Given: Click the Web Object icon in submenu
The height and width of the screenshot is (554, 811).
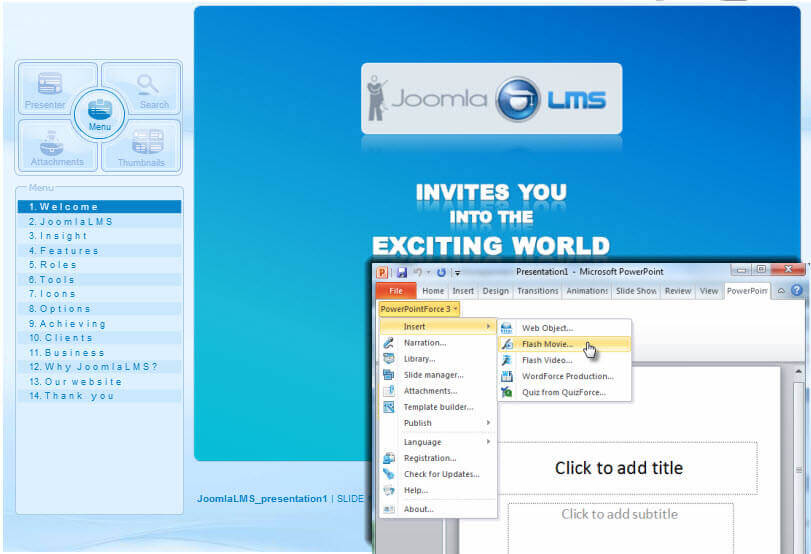Looking at the screenshot, I should [x=507, y=328].
